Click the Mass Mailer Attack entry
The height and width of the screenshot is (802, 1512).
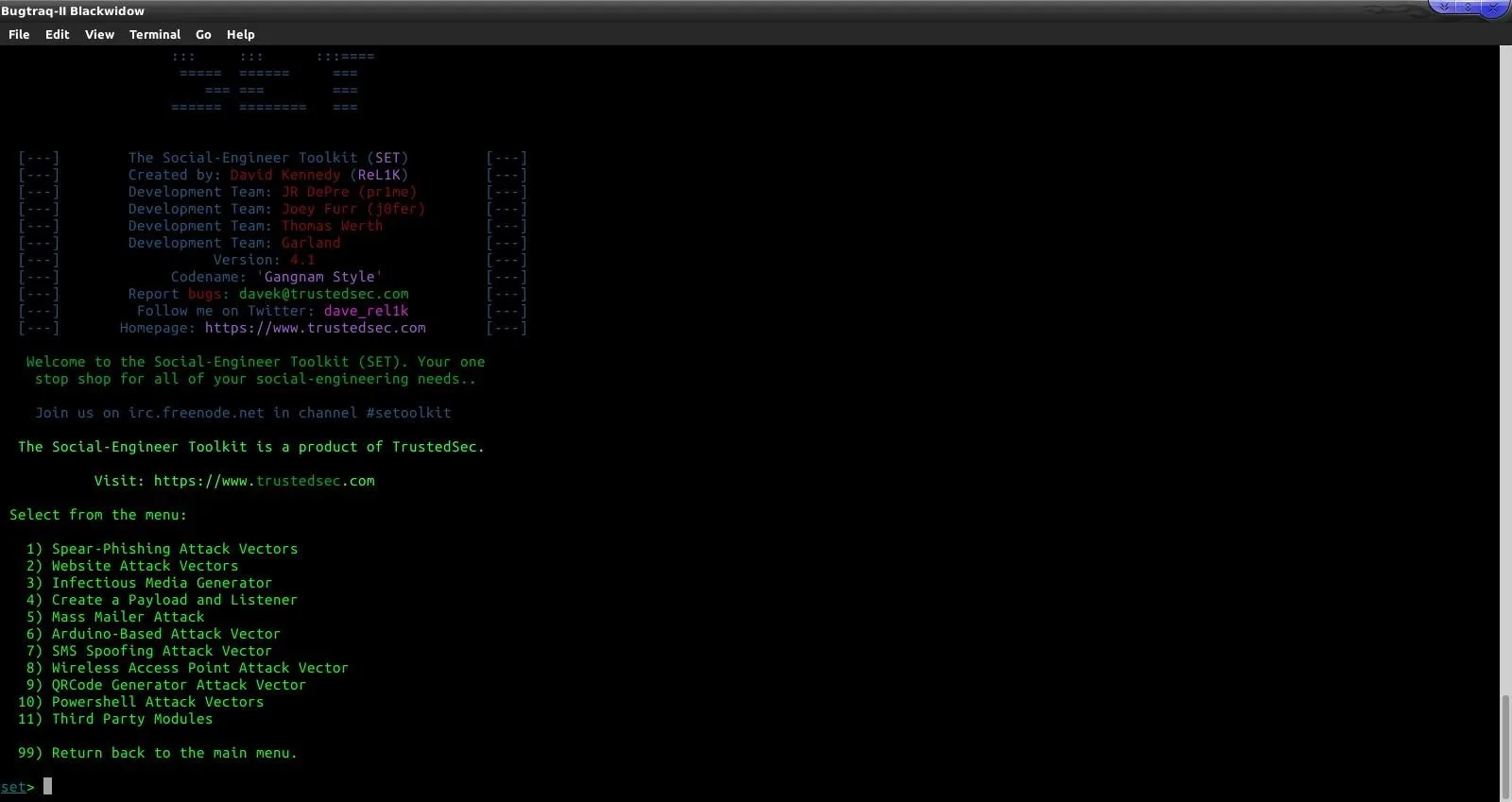click(x=128, y=617)
